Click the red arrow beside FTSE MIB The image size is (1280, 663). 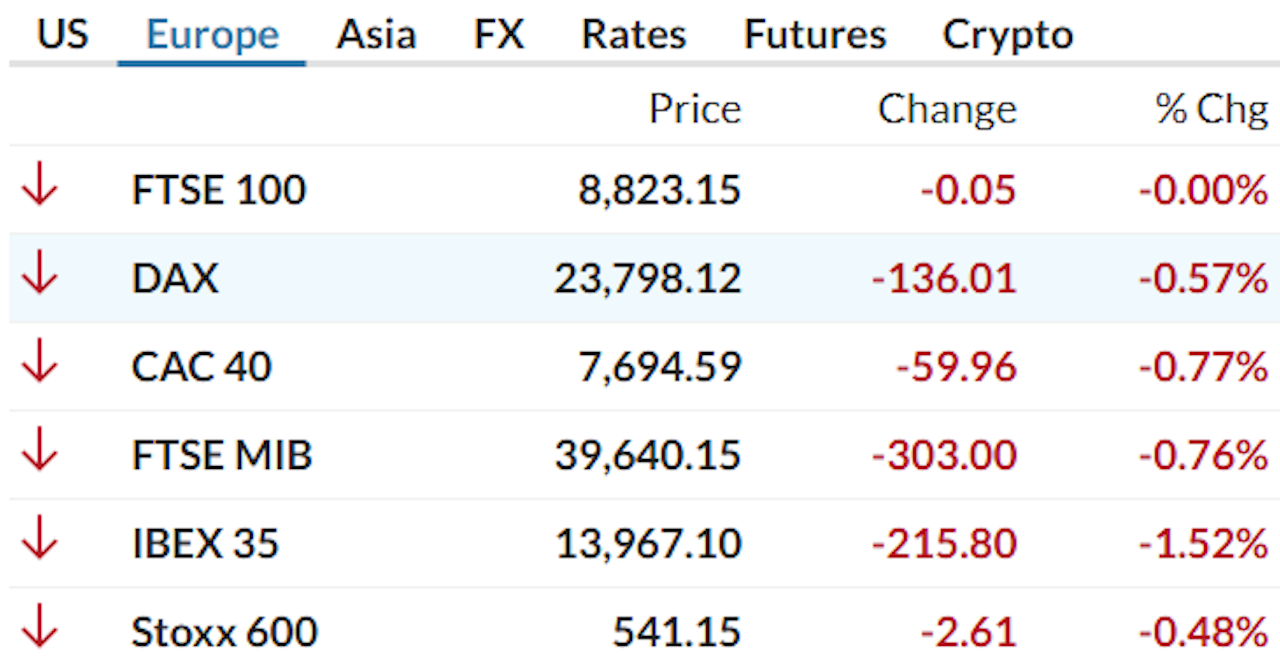(38, 455)
